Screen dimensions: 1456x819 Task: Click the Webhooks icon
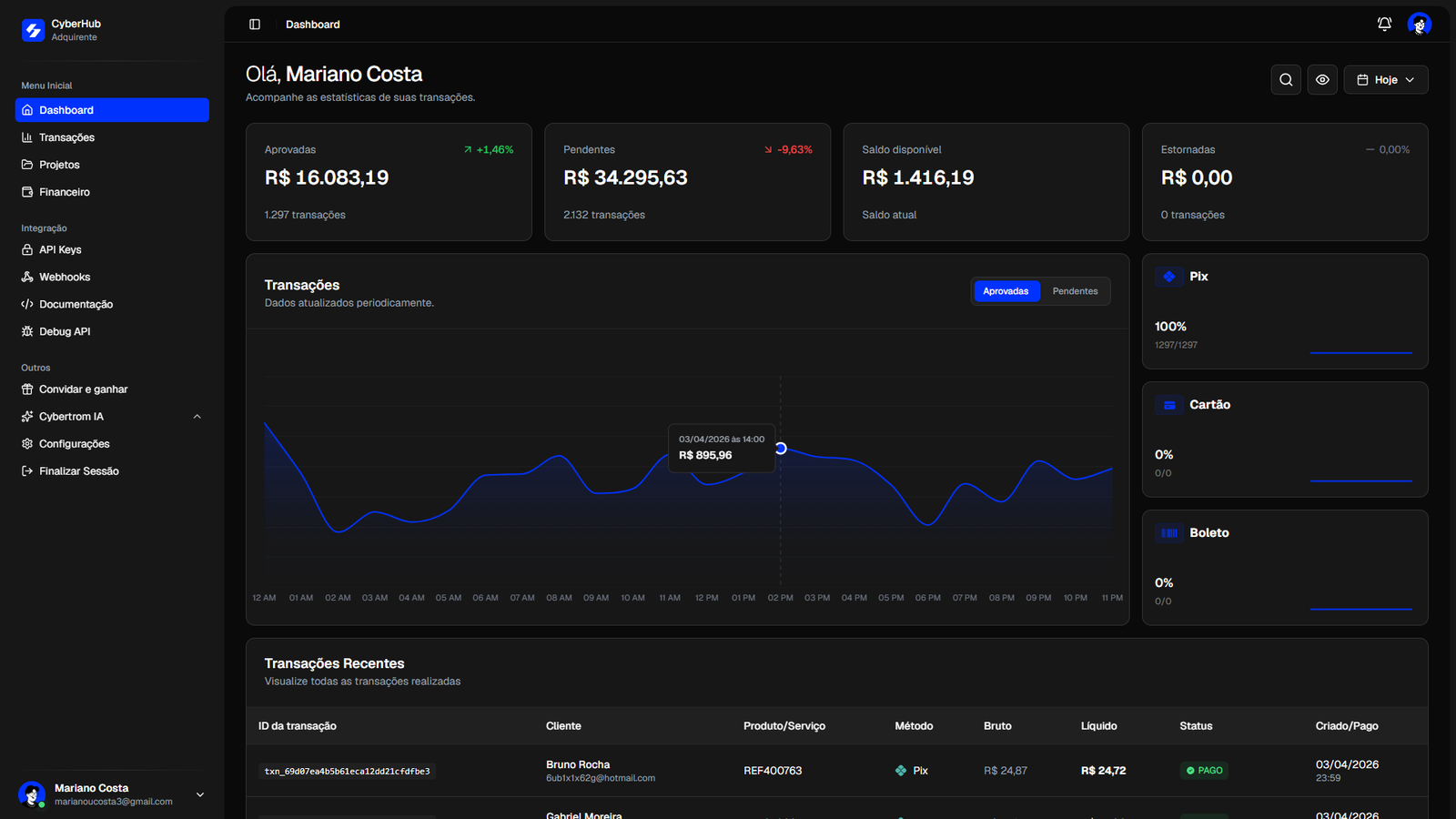tap(27, 277)
